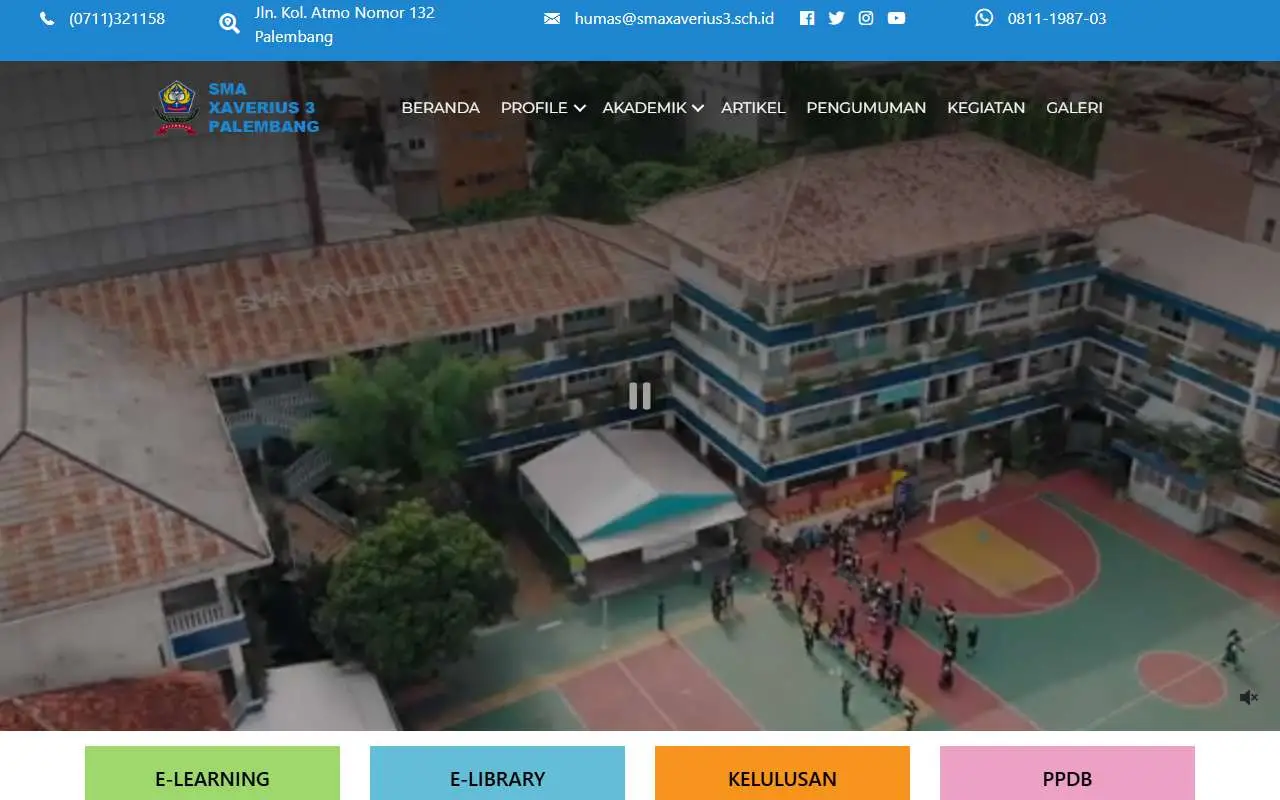Click the SMA XAVERIUS 3 PALEMBANG site title
1280x800 pixels.
(264, 107)
